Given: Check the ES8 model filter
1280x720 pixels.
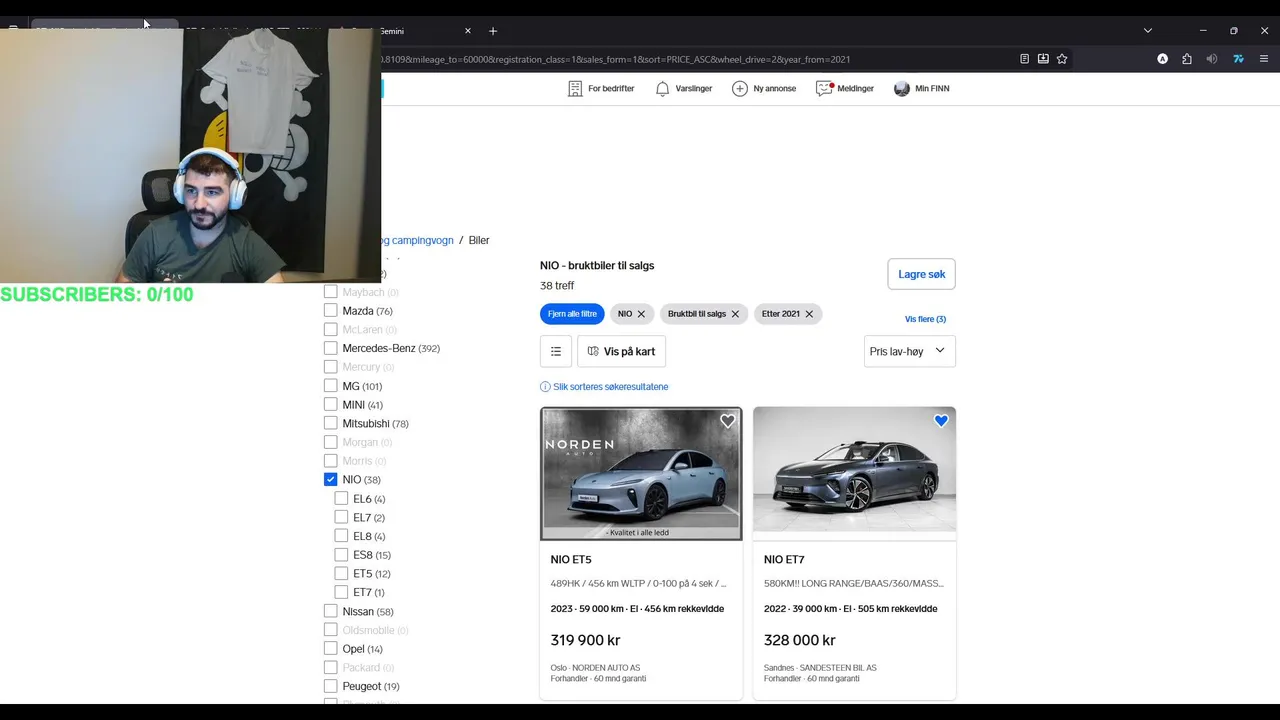Looking at the screenshot, I should 341,555.
